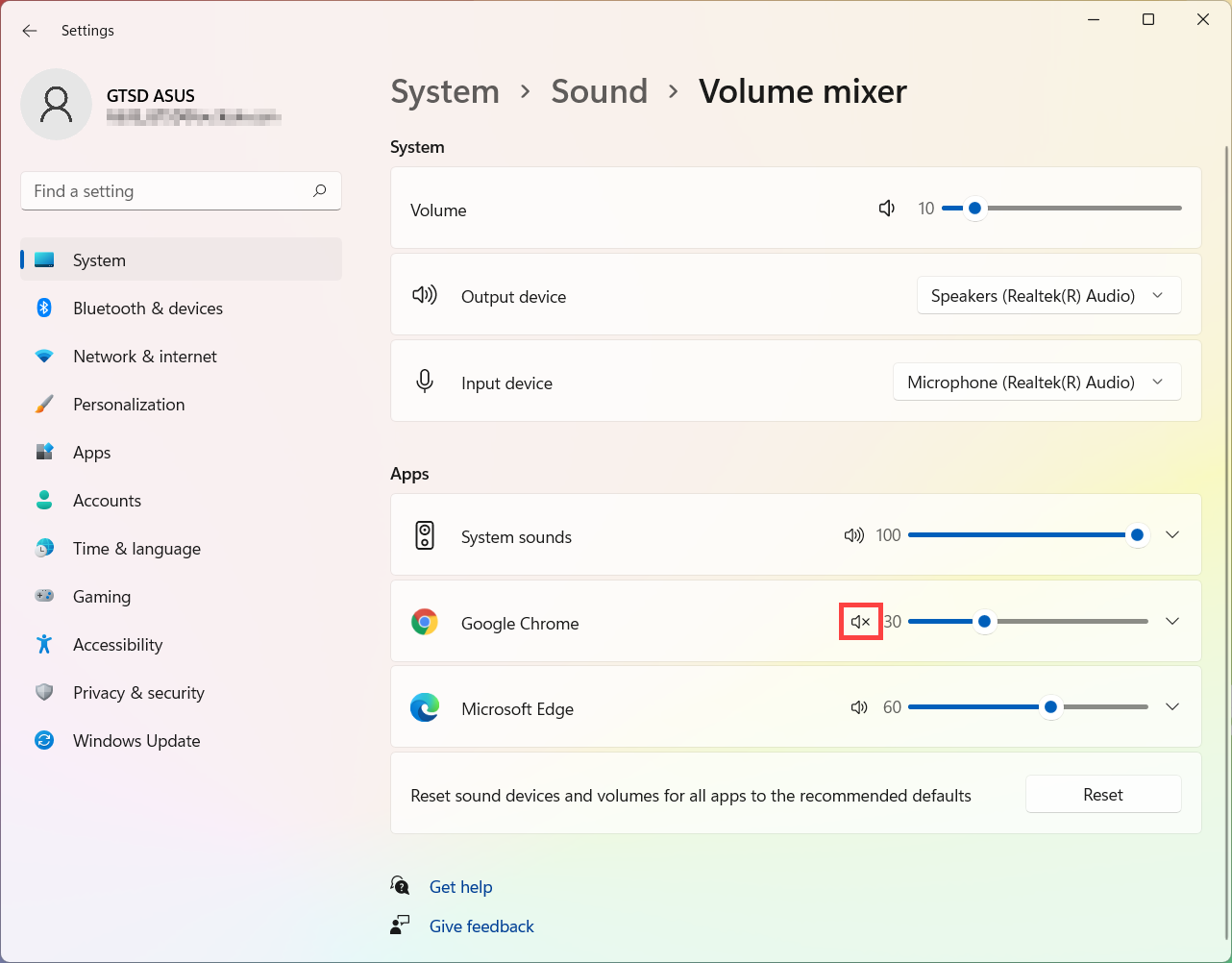Screen dimensions: 1232x963
Task: Open the Output device Speakers dropdown
Action: click(x=1048, y=296)
